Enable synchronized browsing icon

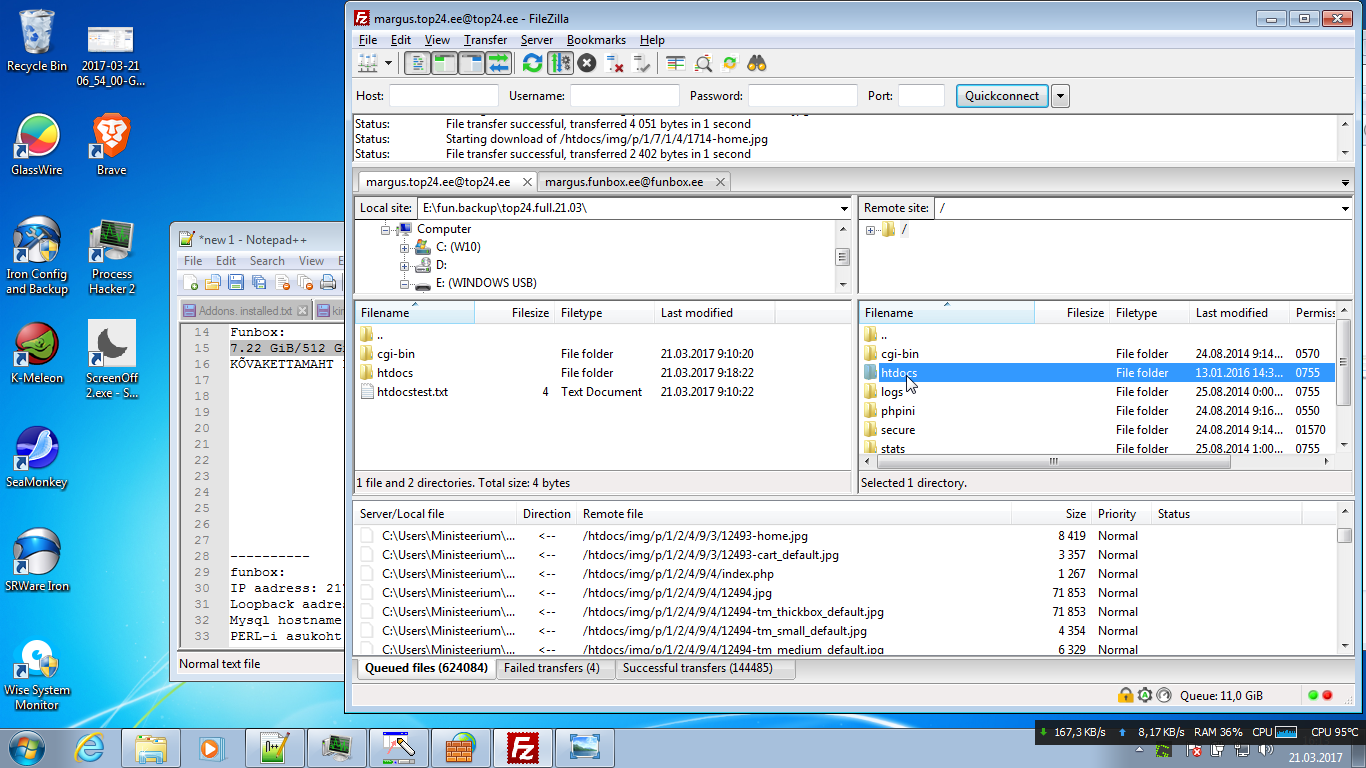click(730, 64)
